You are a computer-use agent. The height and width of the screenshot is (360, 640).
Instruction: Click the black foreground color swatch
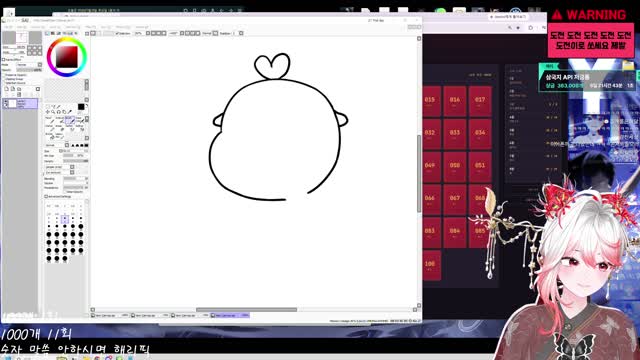tap(81, 107)
